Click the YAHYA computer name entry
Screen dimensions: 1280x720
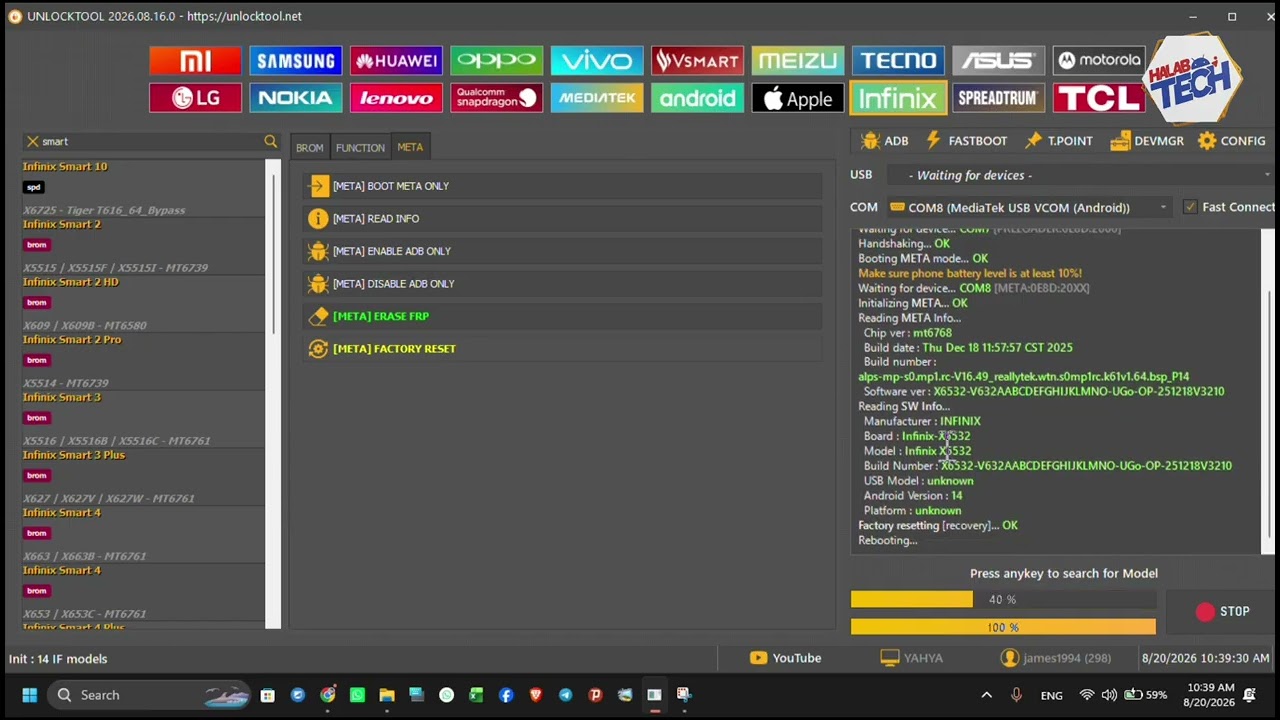[911, 658]
